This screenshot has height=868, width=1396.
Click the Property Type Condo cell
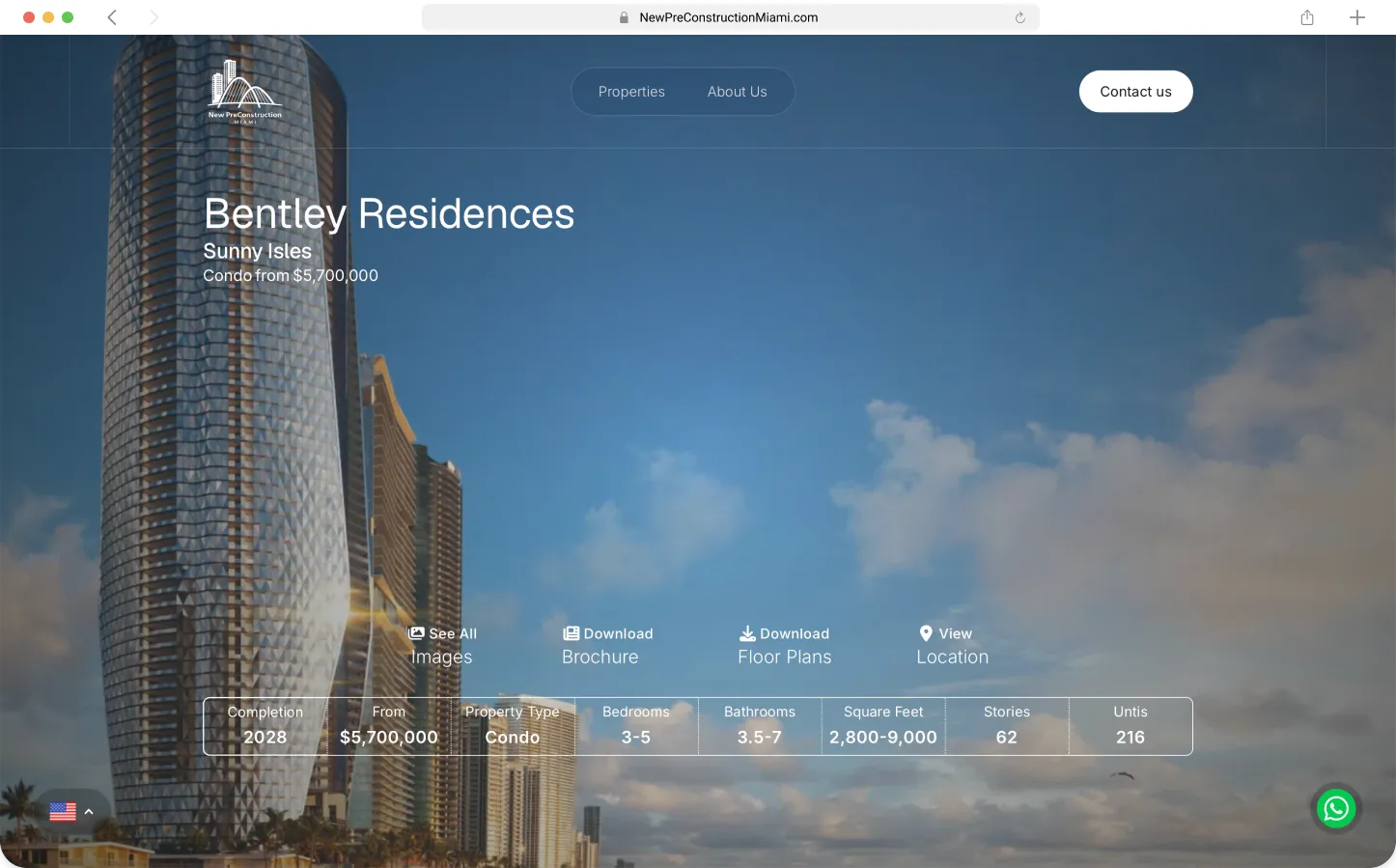[x=513, y=726]
